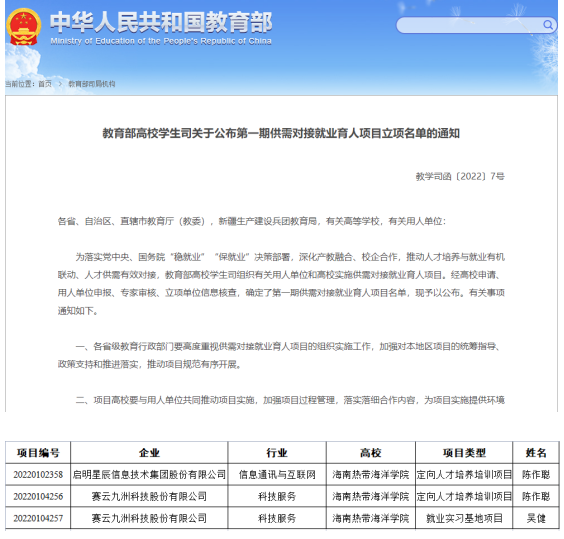Click 海南热带海洋学院 in row 20220102358

pyautogui.click(x=370, y=475)
